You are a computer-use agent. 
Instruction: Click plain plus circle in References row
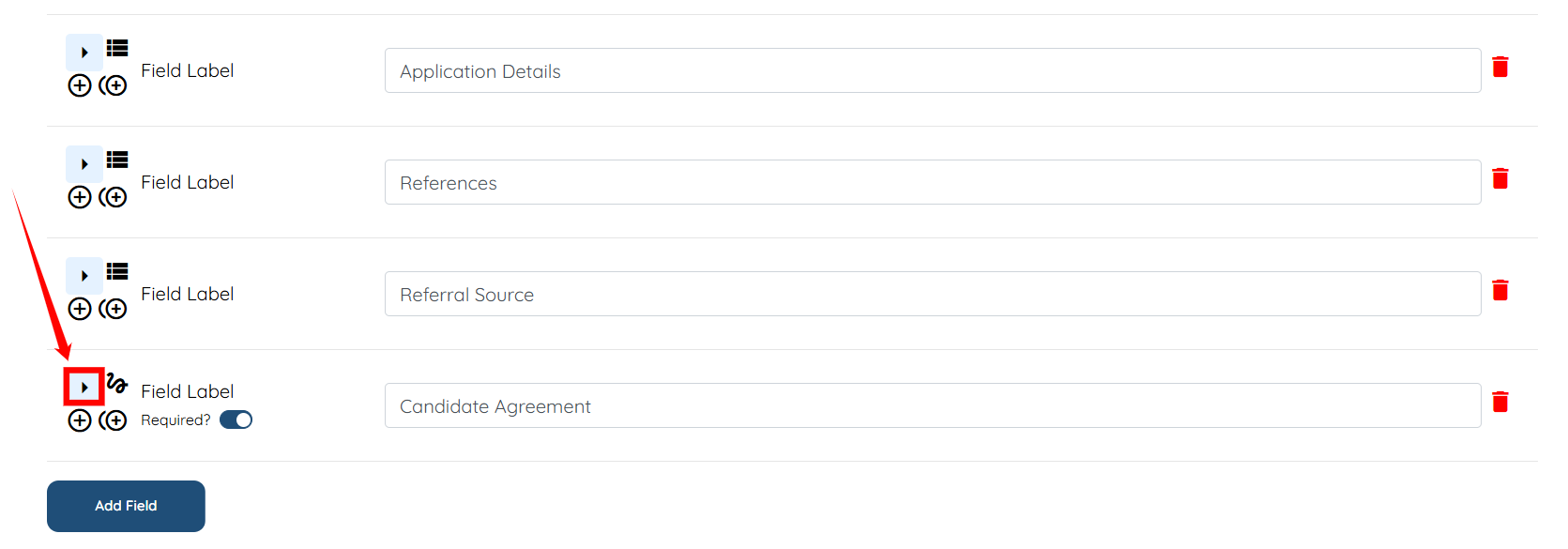(80, 197)
